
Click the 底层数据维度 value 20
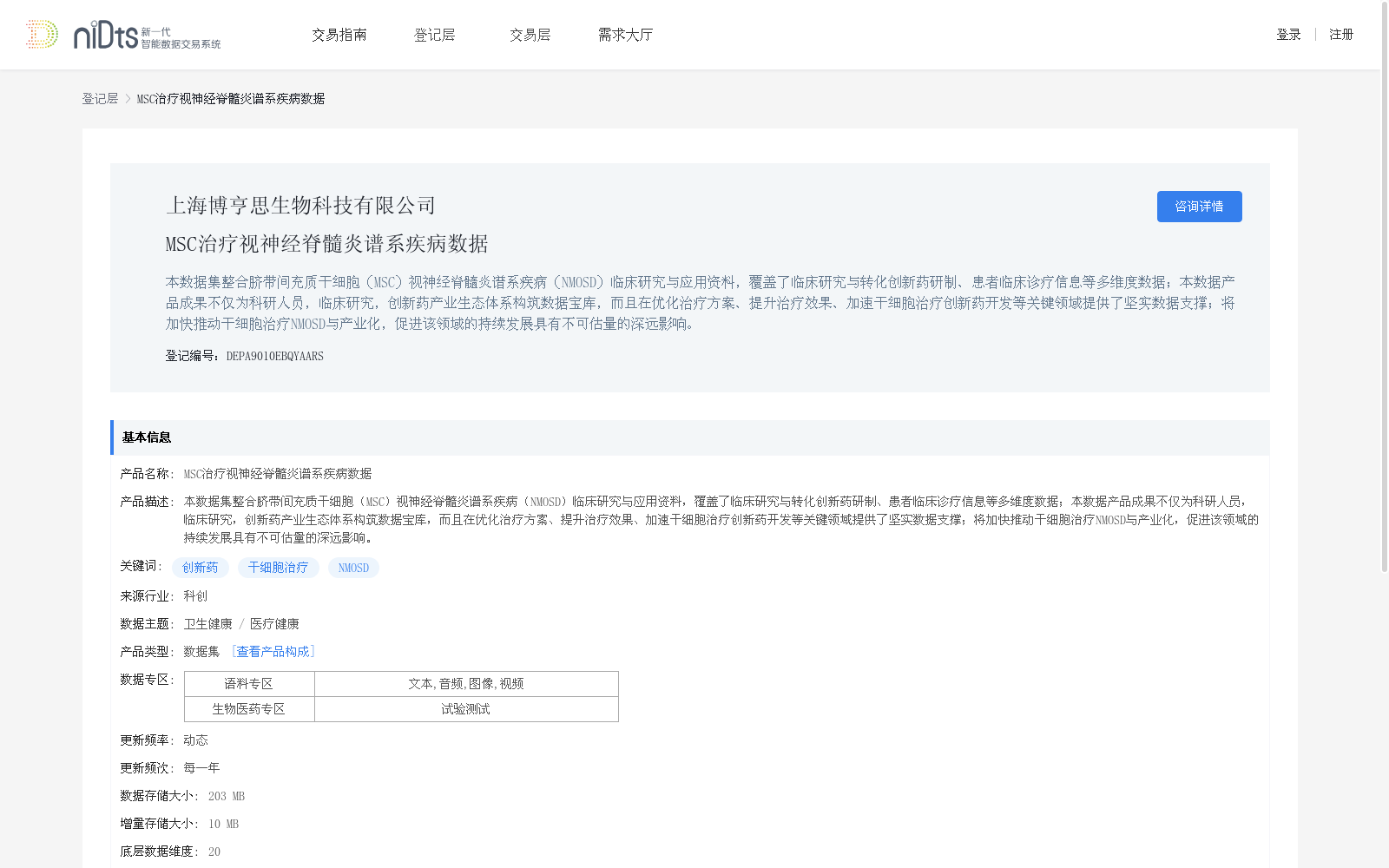tap(214, 852)
